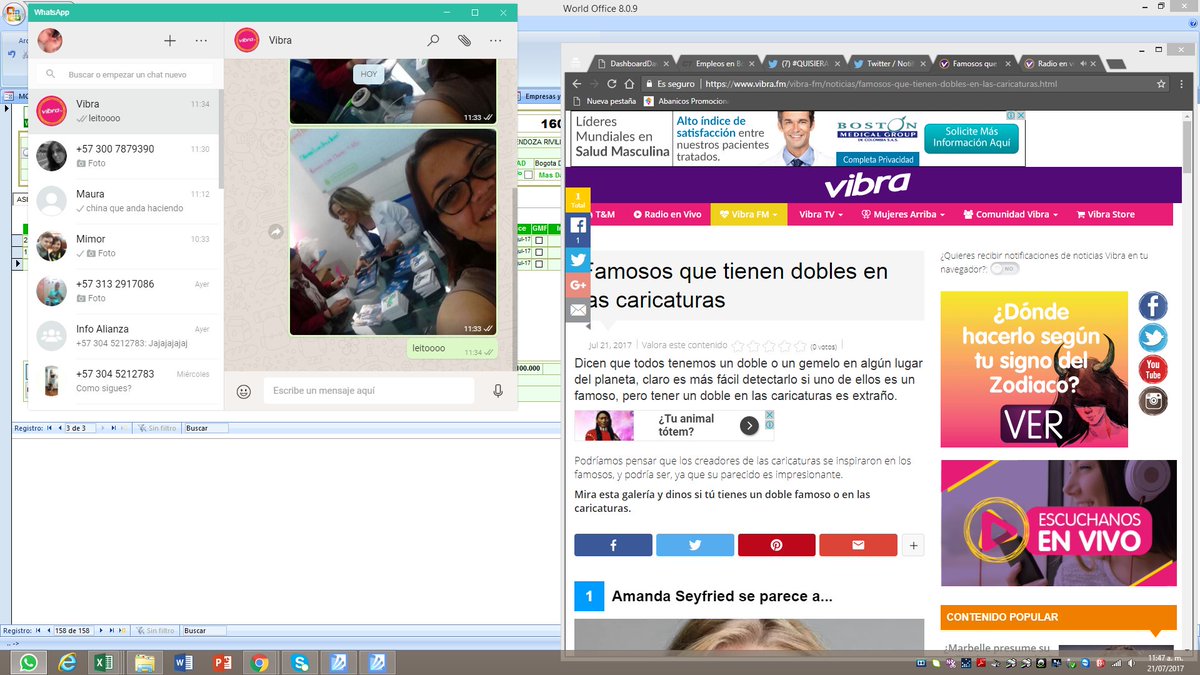
Task: Open the Vibra contact avatar in chat header
Action: point(246,41)
